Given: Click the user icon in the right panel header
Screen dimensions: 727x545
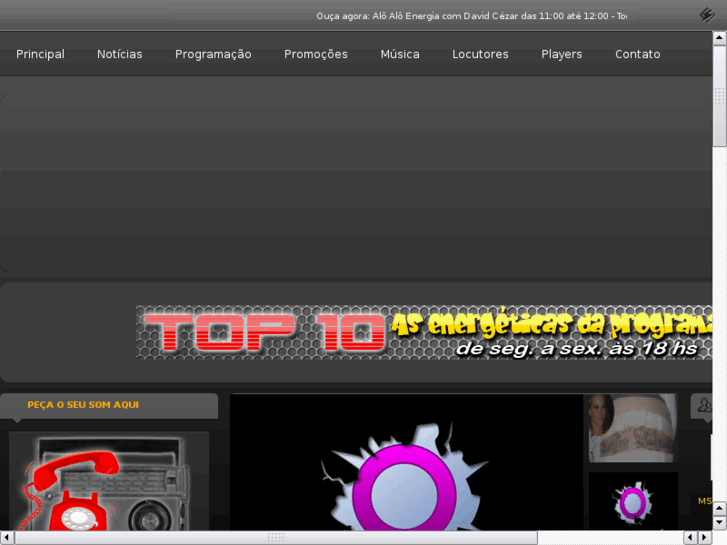Looking at the screenshot, I should pos(705,405).
